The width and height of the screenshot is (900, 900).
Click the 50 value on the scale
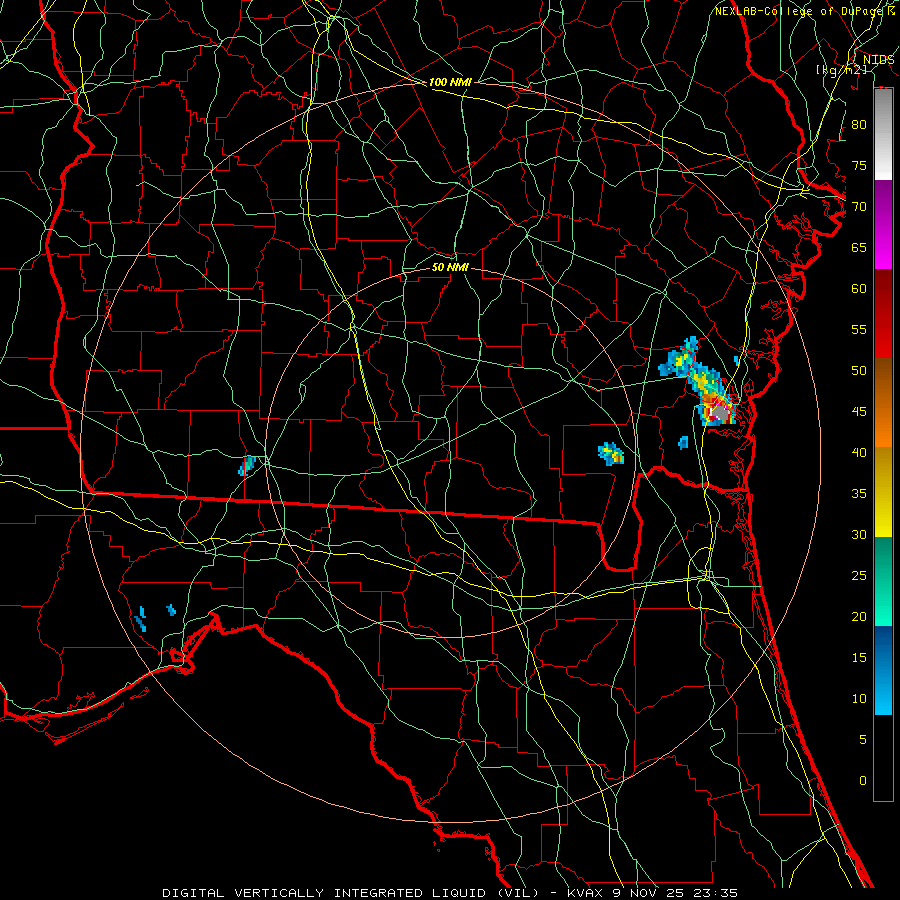click(x=859, y=370)
